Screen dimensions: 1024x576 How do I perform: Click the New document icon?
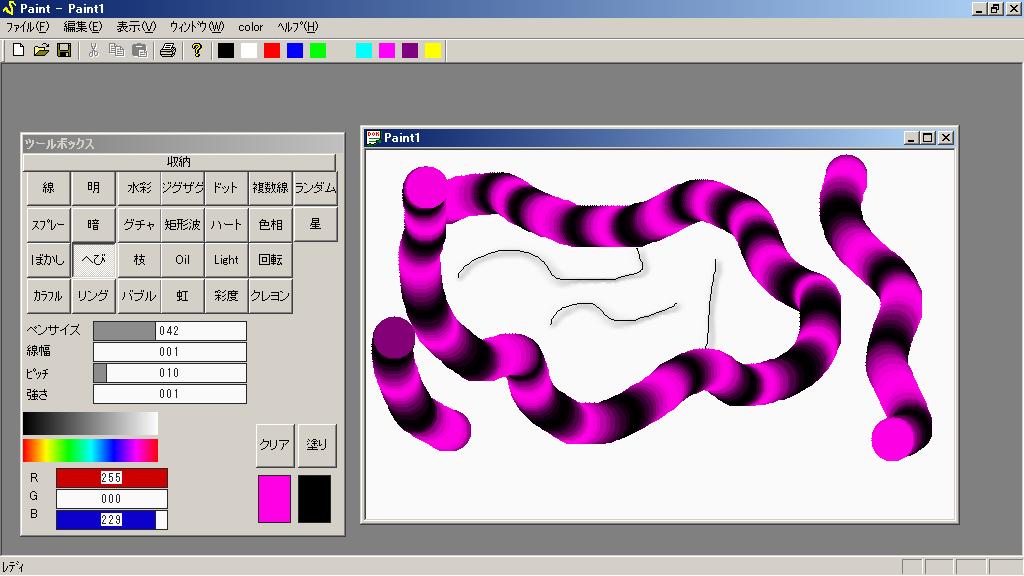18,51
